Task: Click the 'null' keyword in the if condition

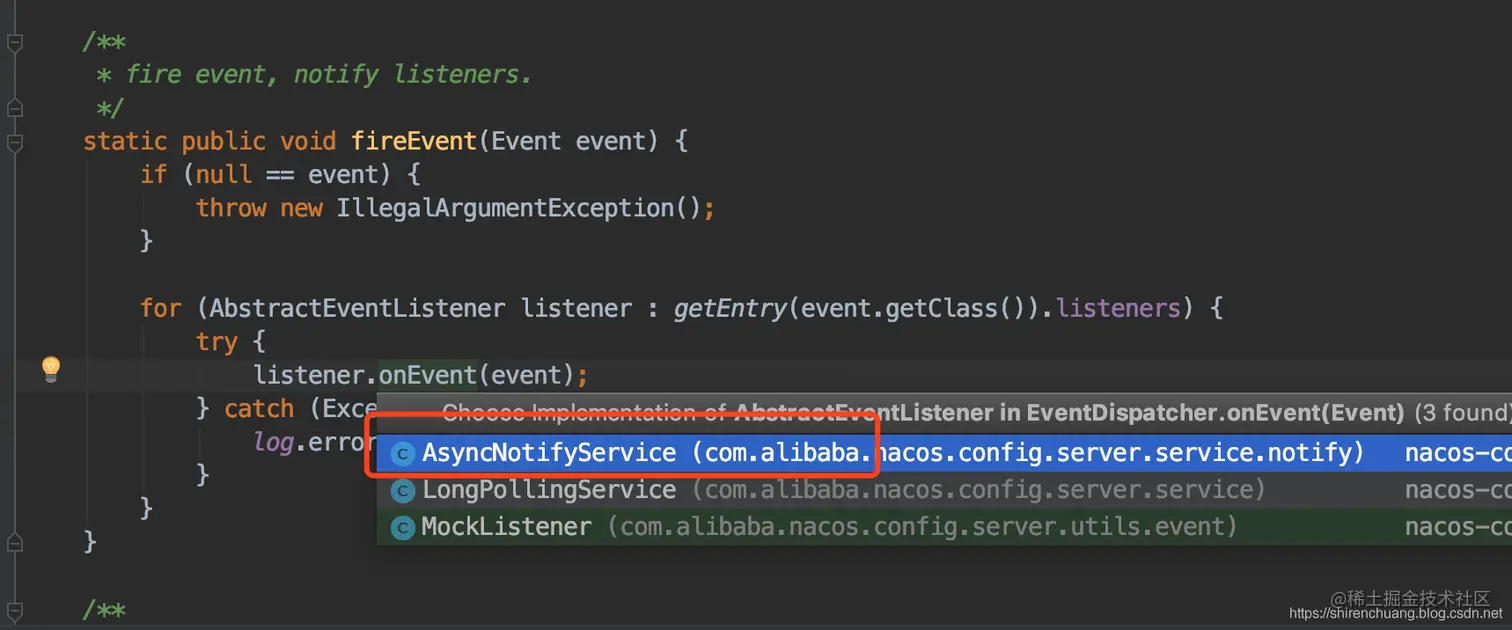Action: (223, 175)
